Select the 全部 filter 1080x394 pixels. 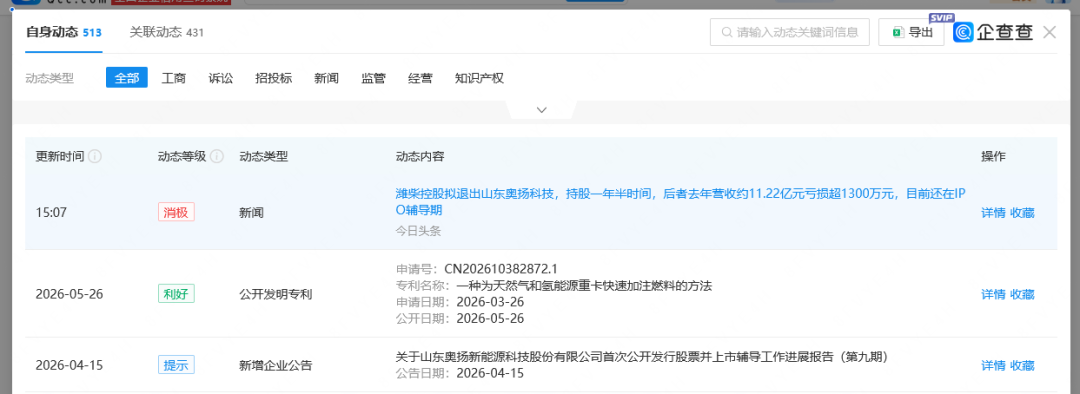click(x=127, y=78)
